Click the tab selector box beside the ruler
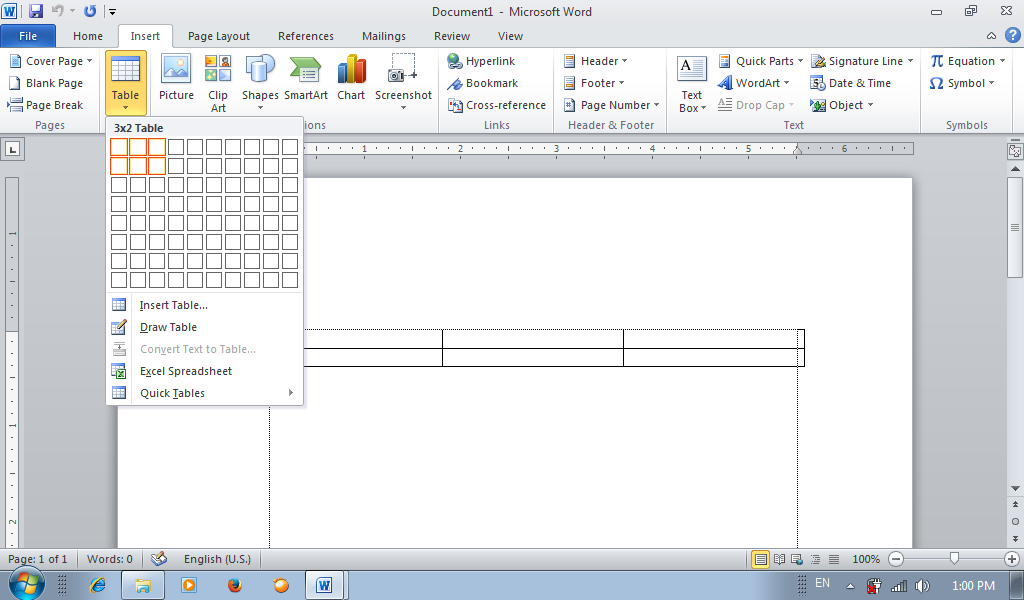Screen dimensions: 1024x600 click(x=12, y=149)
